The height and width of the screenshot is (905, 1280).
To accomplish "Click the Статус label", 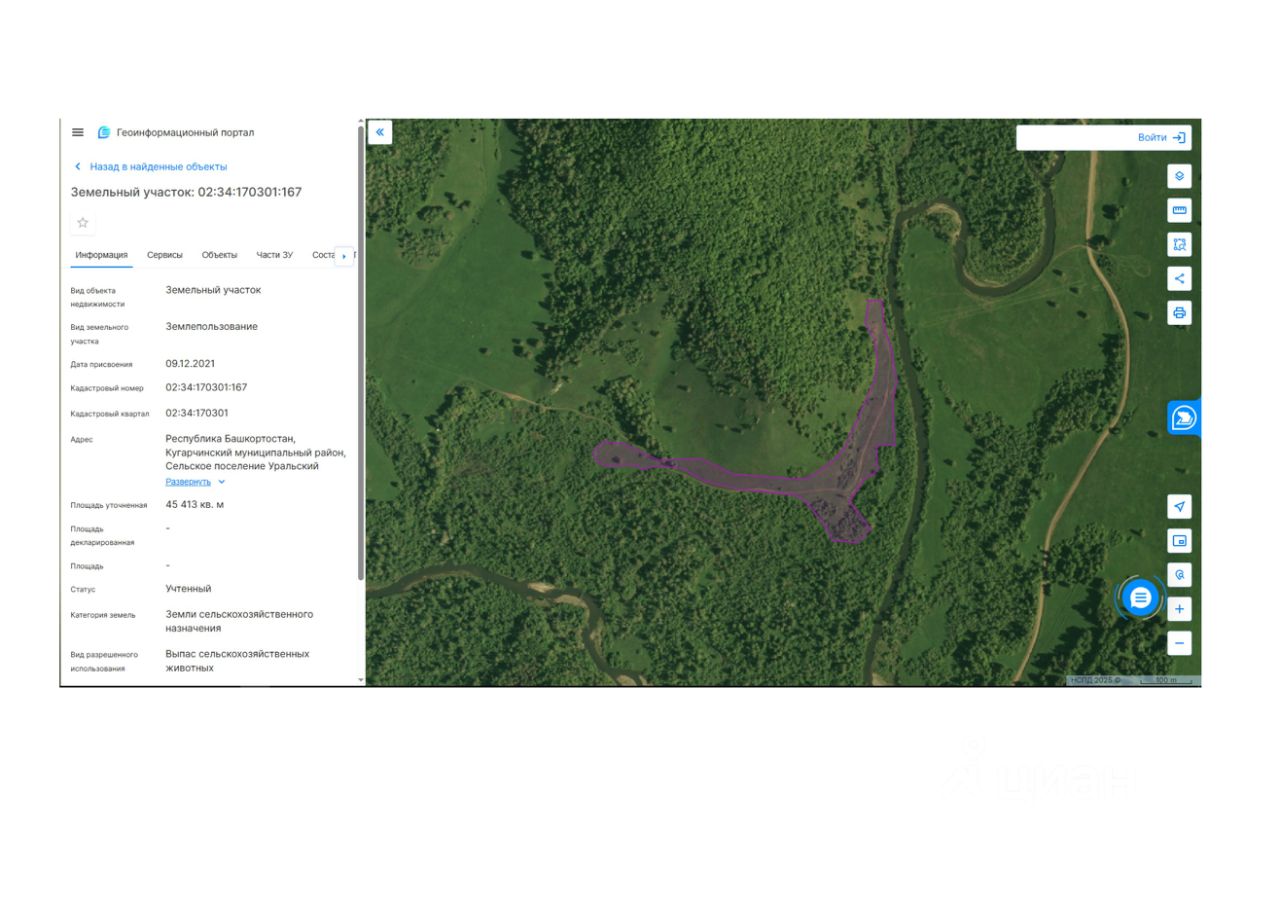I will click(83, 590).
